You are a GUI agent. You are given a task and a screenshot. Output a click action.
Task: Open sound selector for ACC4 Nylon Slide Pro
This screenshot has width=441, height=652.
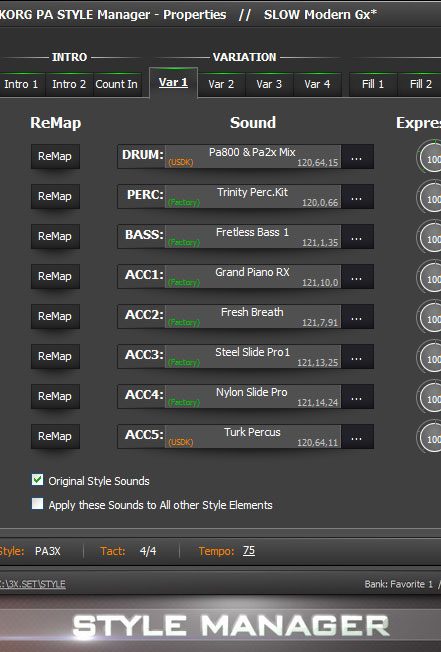357,396
